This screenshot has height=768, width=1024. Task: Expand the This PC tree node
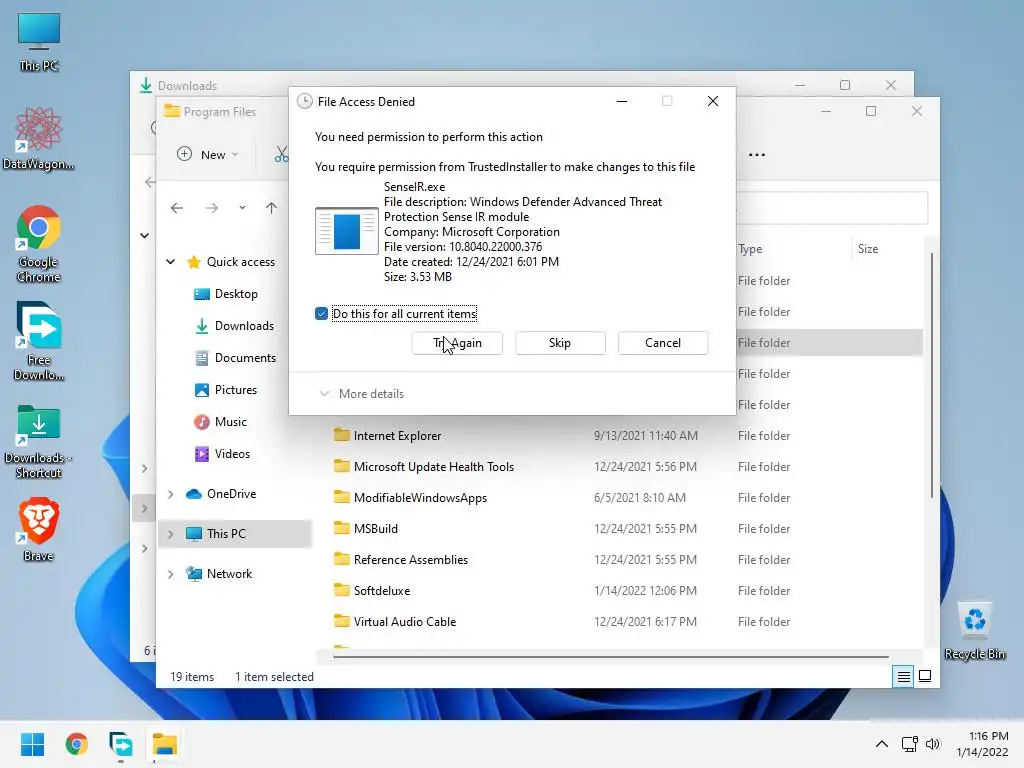(x=170, y=534)
